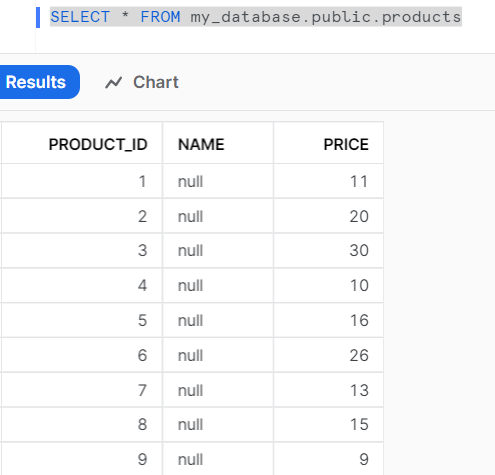
Task: Select the price cell showing 13
Action: point(329,390)
